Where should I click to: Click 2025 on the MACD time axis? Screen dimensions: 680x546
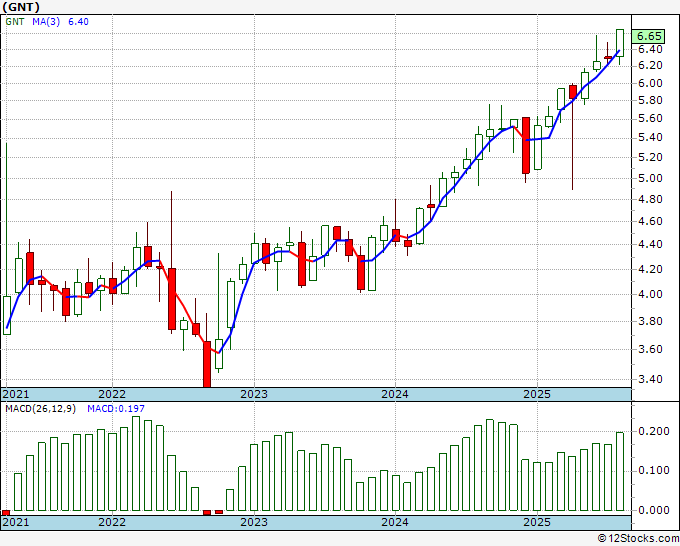[x=537, y=522]
